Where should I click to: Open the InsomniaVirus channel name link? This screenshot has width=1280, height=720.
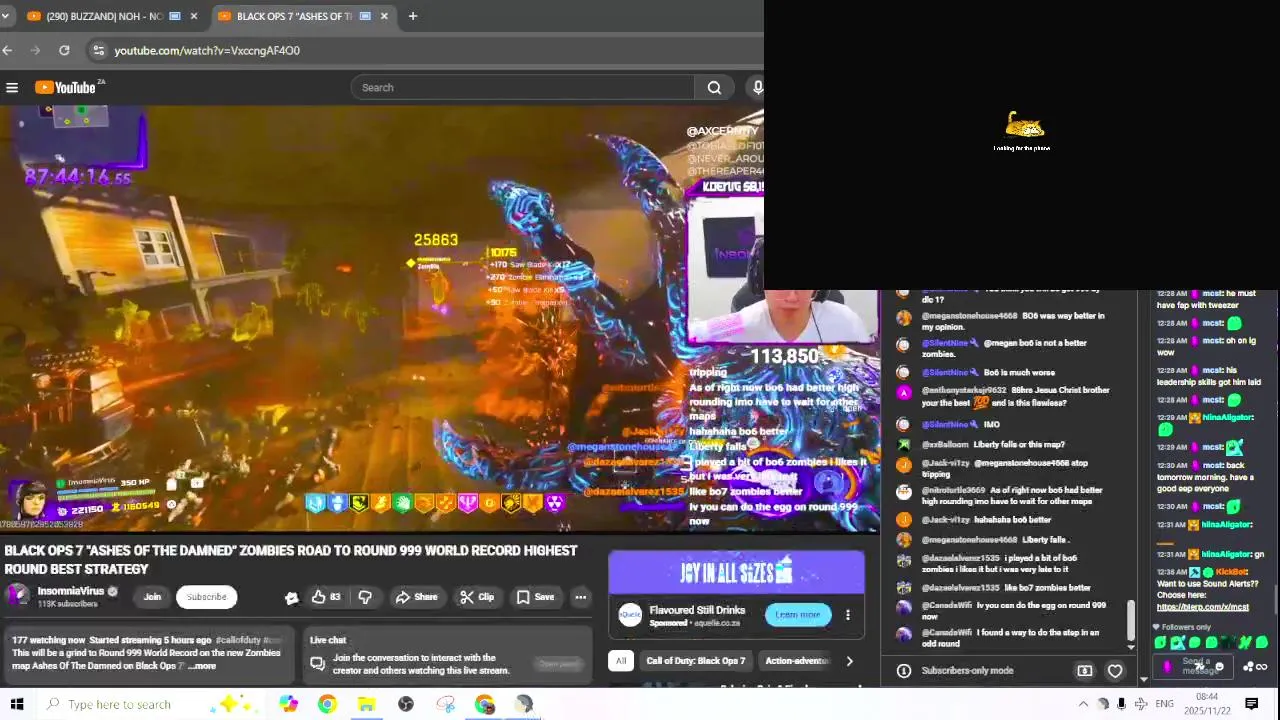[71, 591]
